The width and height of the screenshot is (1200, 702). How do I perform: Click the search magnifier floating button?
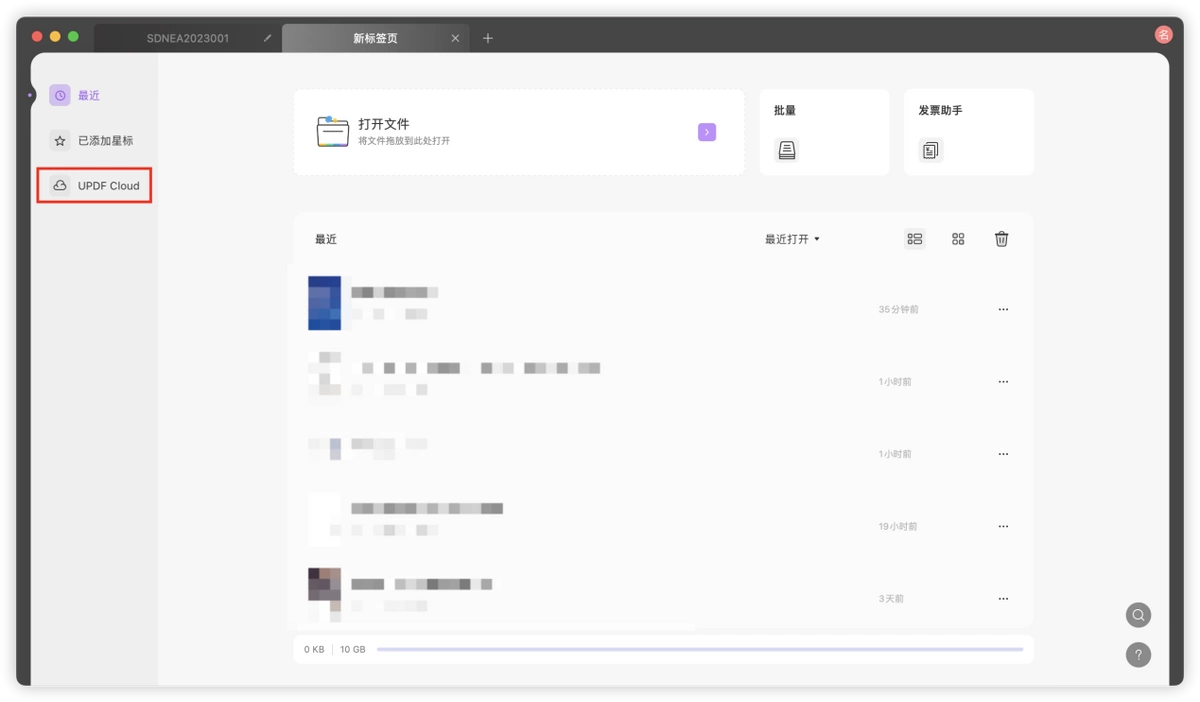coord(1138,615)
